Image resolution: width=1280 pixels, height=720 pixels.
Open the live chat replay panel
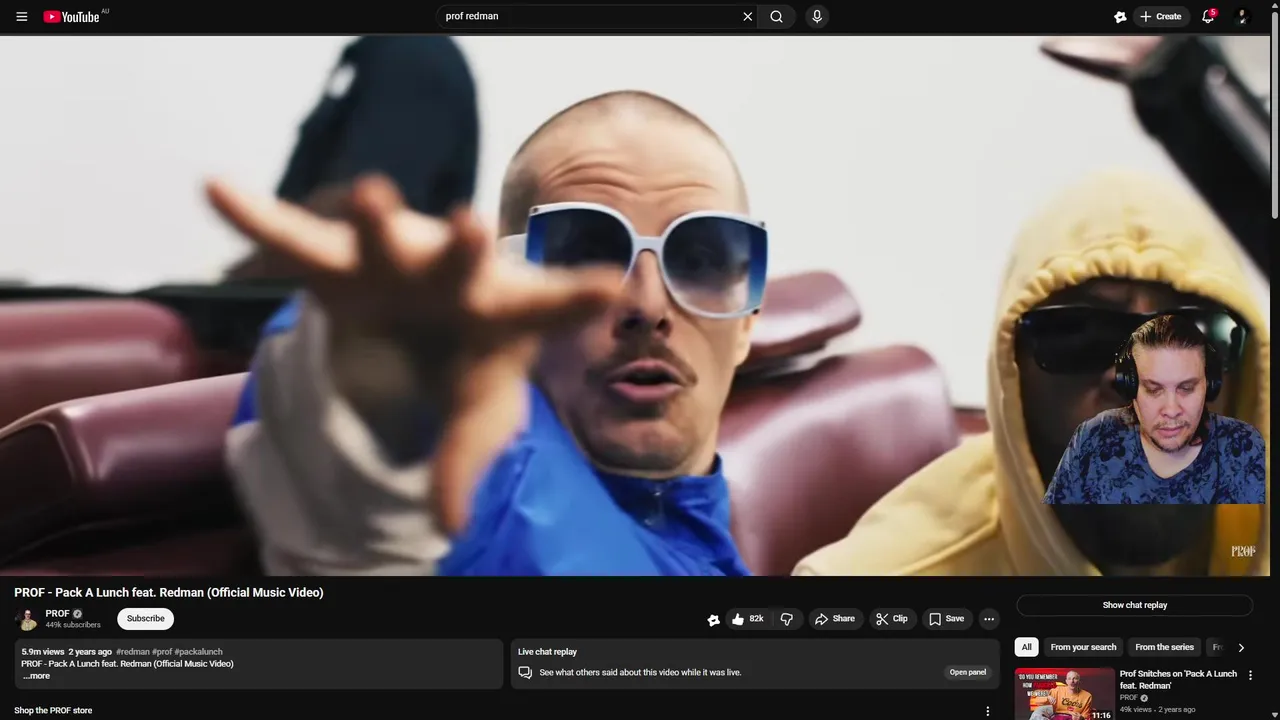click(968, 672)
